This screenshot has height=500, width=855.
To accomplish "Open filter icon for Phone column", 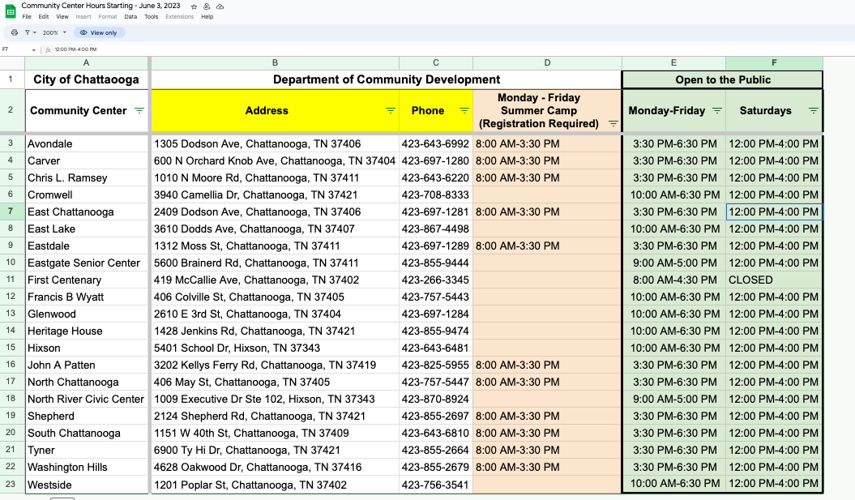I will (x=464, y=111).
